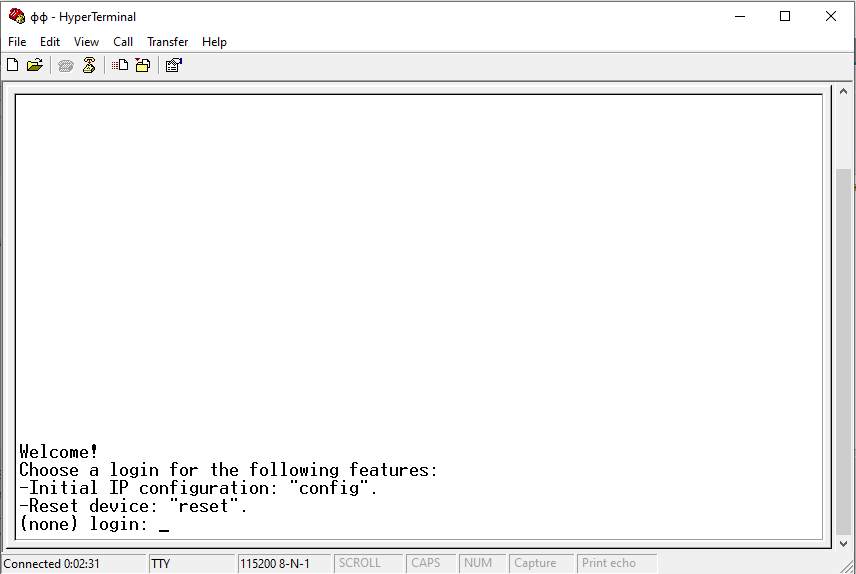This screenshot has width=856, height=574.
Task: Open the File menu
Action: pos(17,42)
